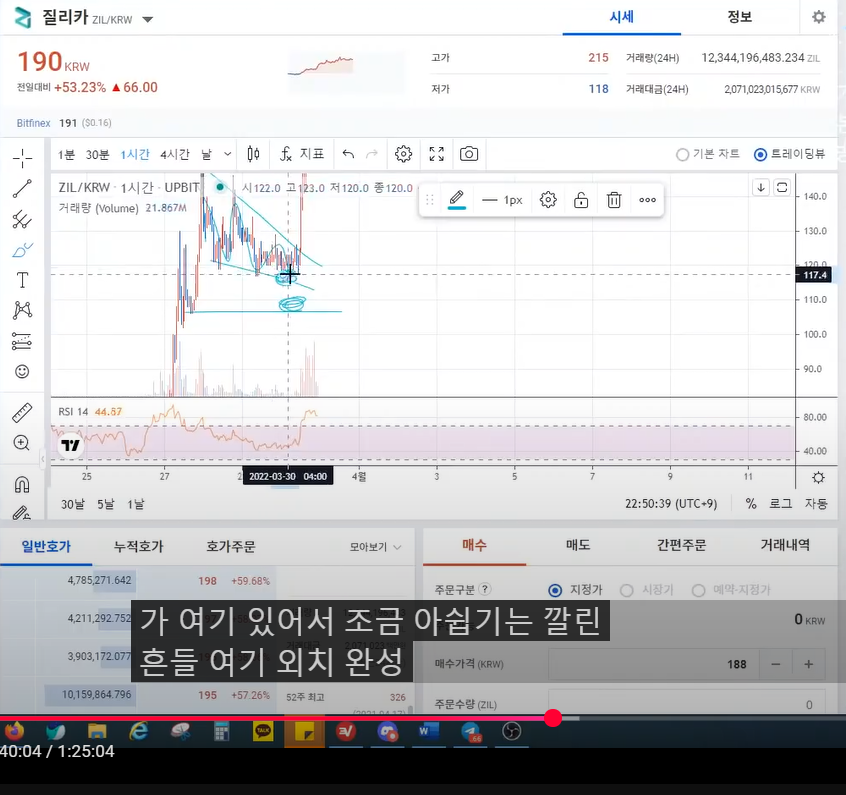Open the 일반호가 tab

click(x=46, y=547)
